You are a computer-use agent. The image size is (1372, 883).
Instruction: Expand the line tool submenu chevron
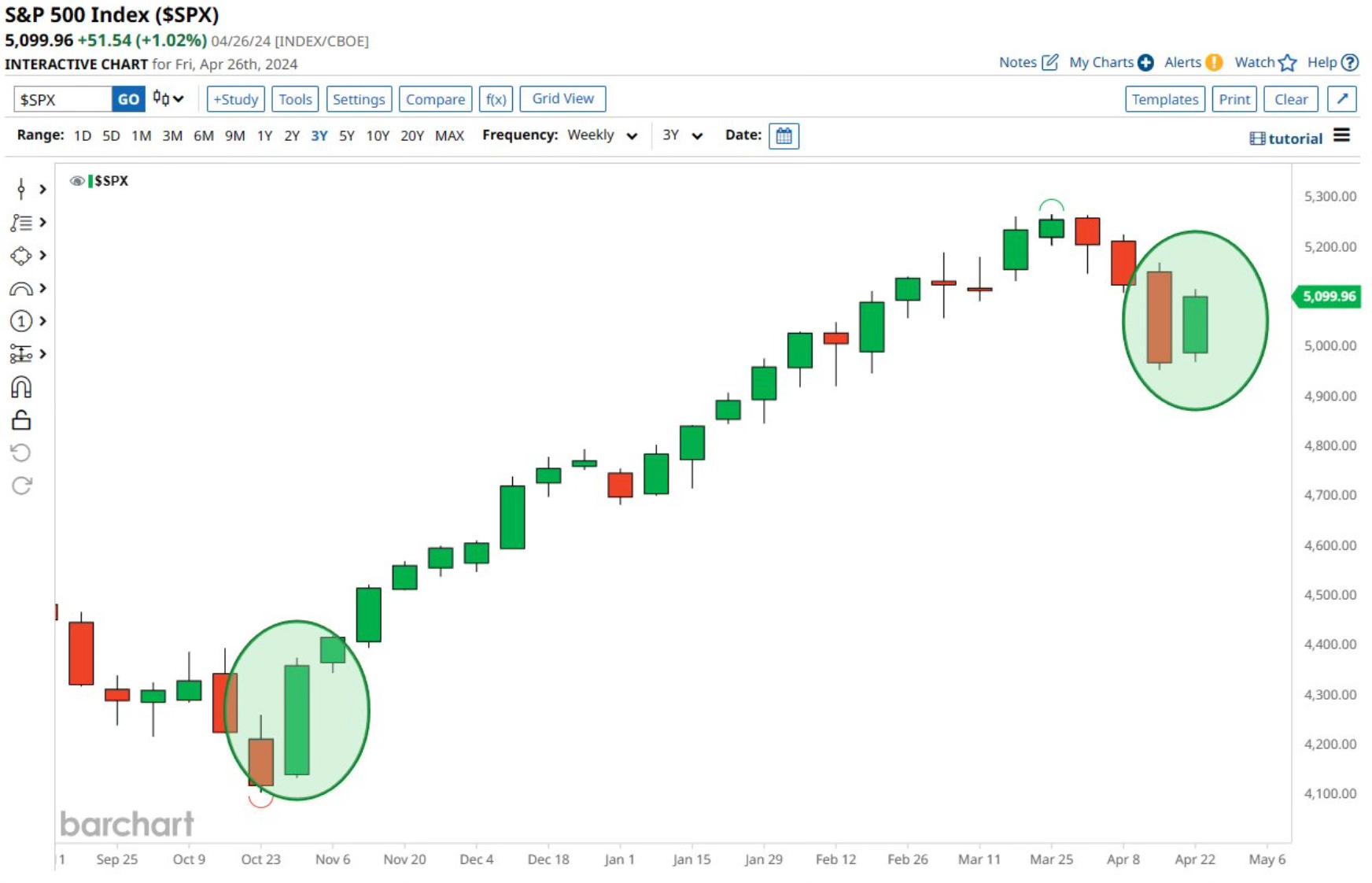click(x=42, y=189)
